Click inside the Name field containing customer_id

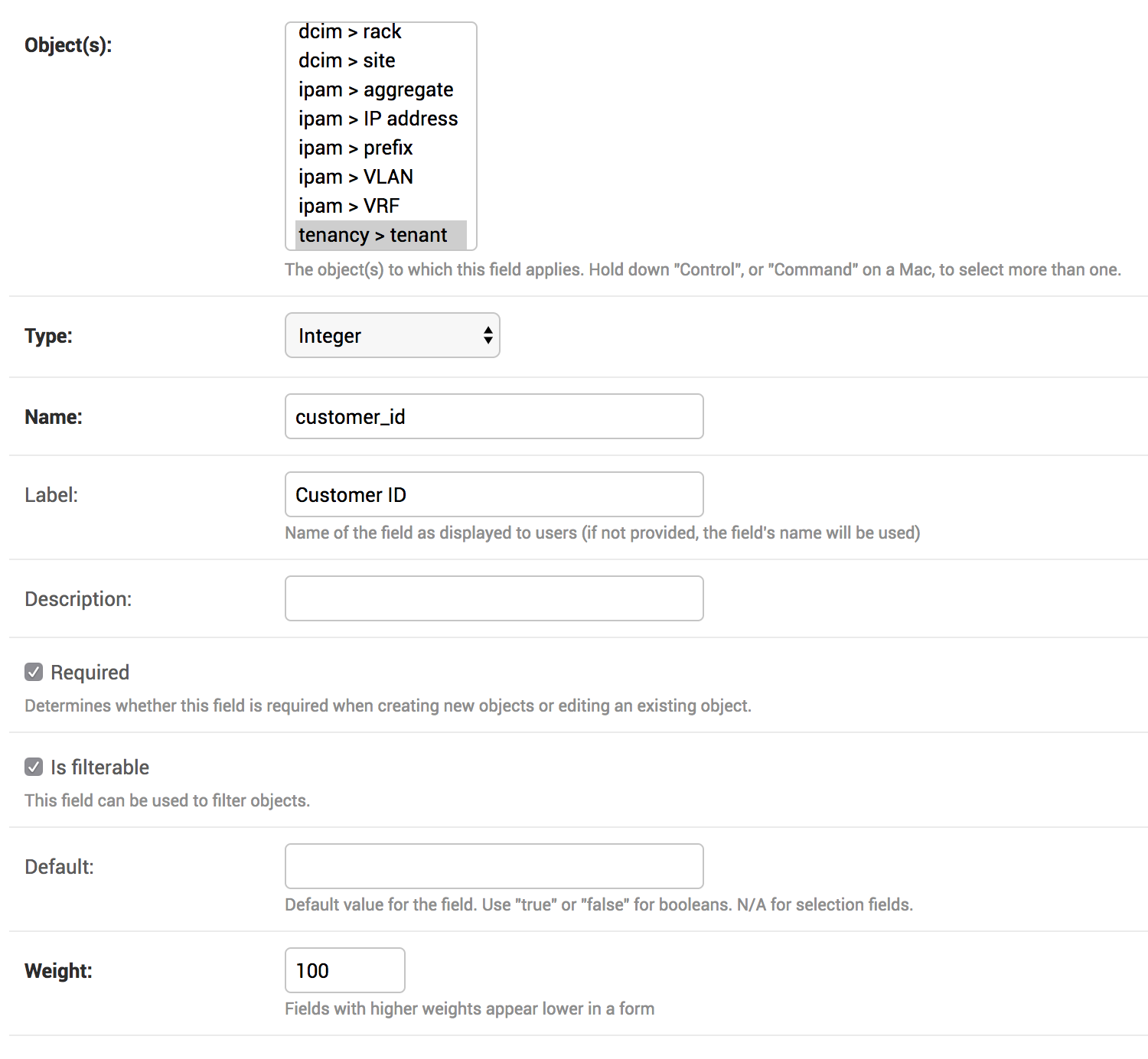494,416
